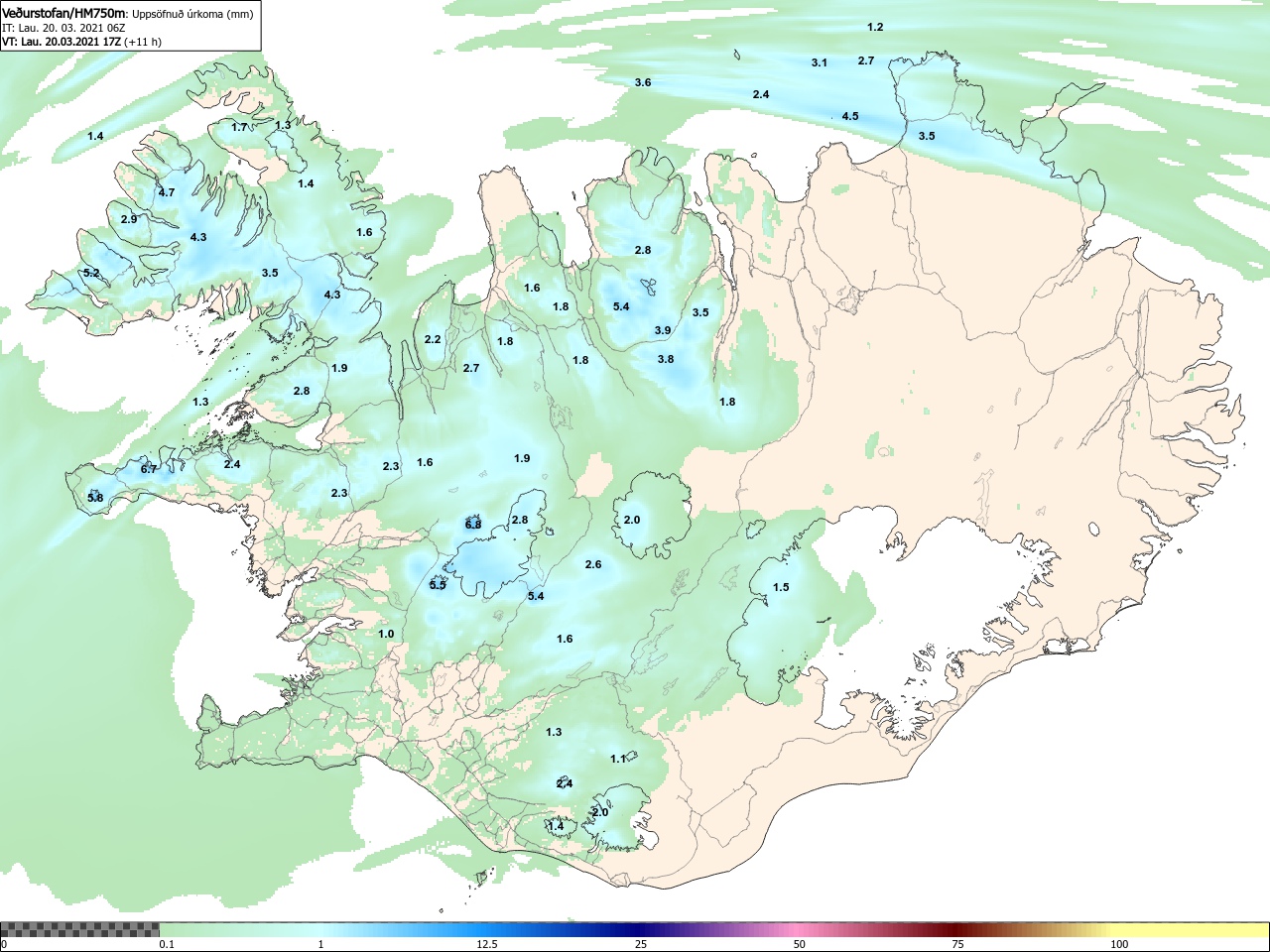
Task: Click the IT: Lau. 20. 03. 2021 06Z line
Action: (x=63, y=29)
